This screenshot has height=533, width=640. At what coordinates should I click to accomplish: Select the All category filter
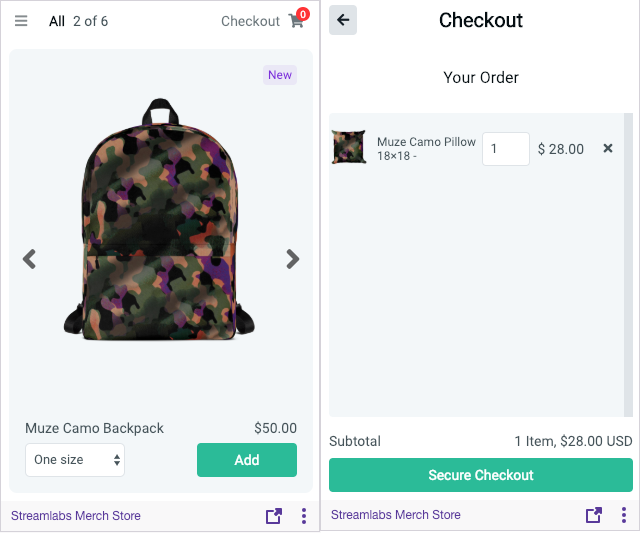click(57, 21)
